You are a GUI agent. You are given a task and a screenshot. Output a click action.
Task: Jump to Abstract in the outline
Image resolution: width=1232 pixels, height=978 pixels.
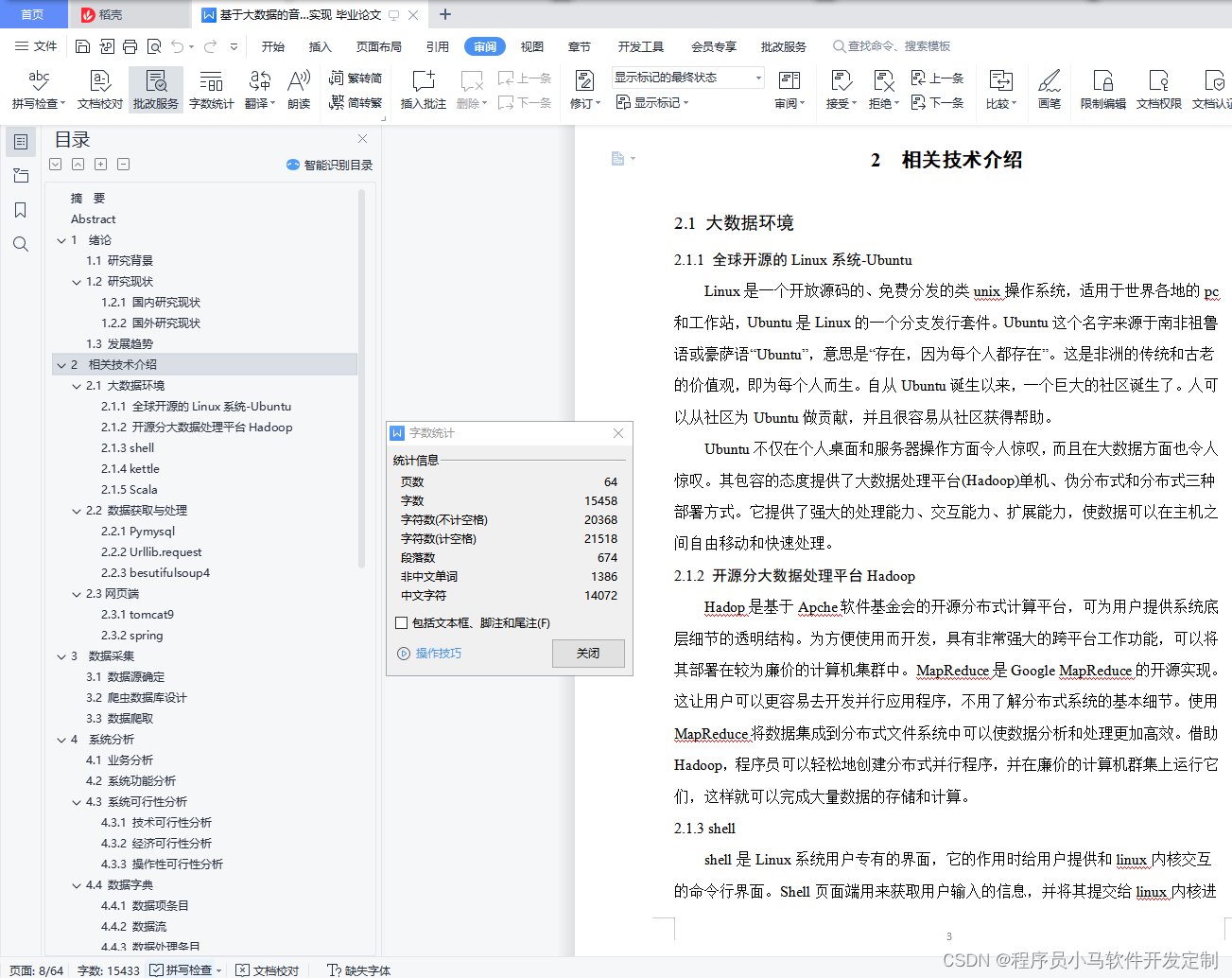coord(94,219)
